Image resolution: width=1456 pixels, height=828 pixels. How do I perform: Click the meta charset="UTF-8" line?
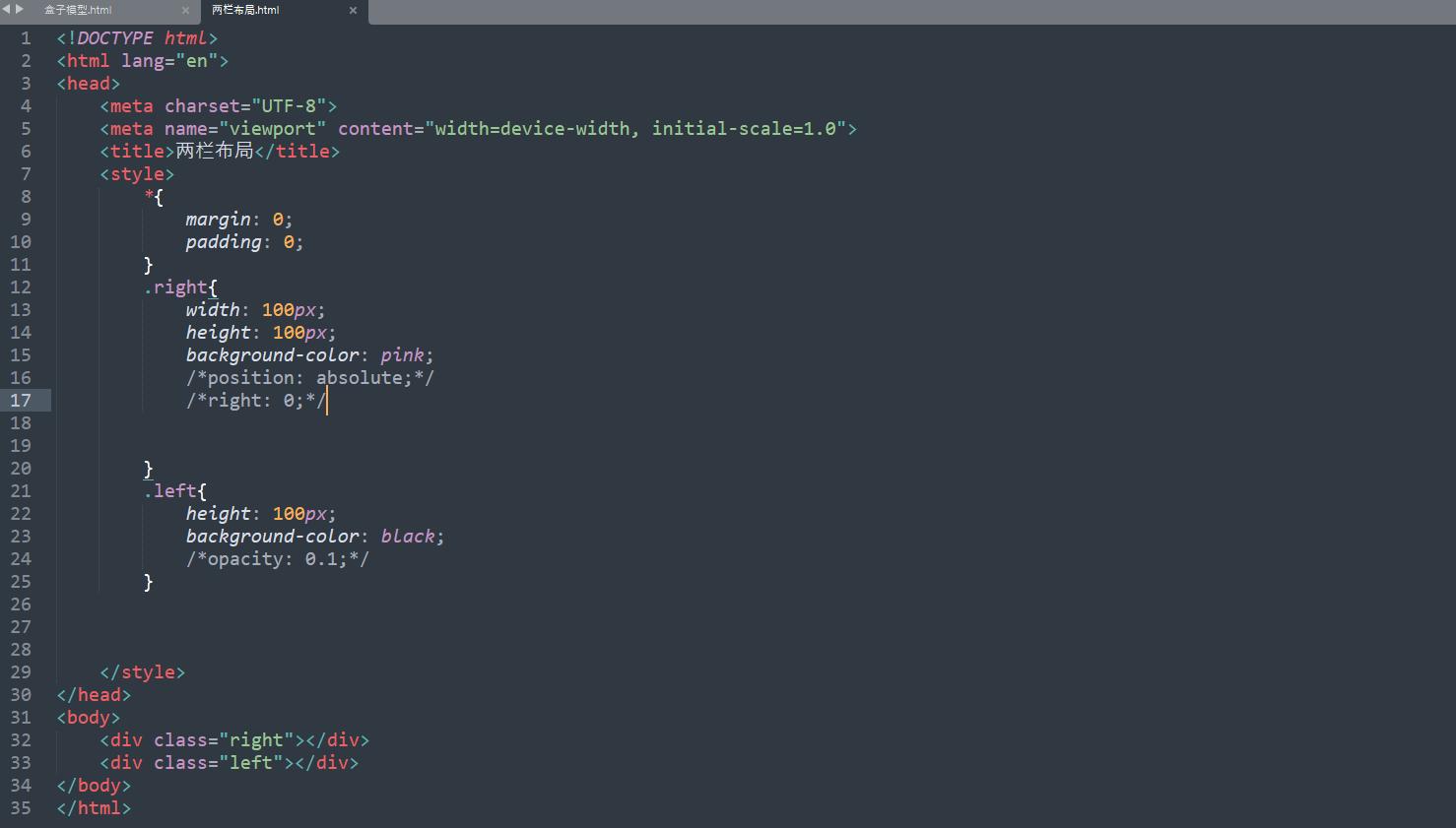[x=219, y=106]
